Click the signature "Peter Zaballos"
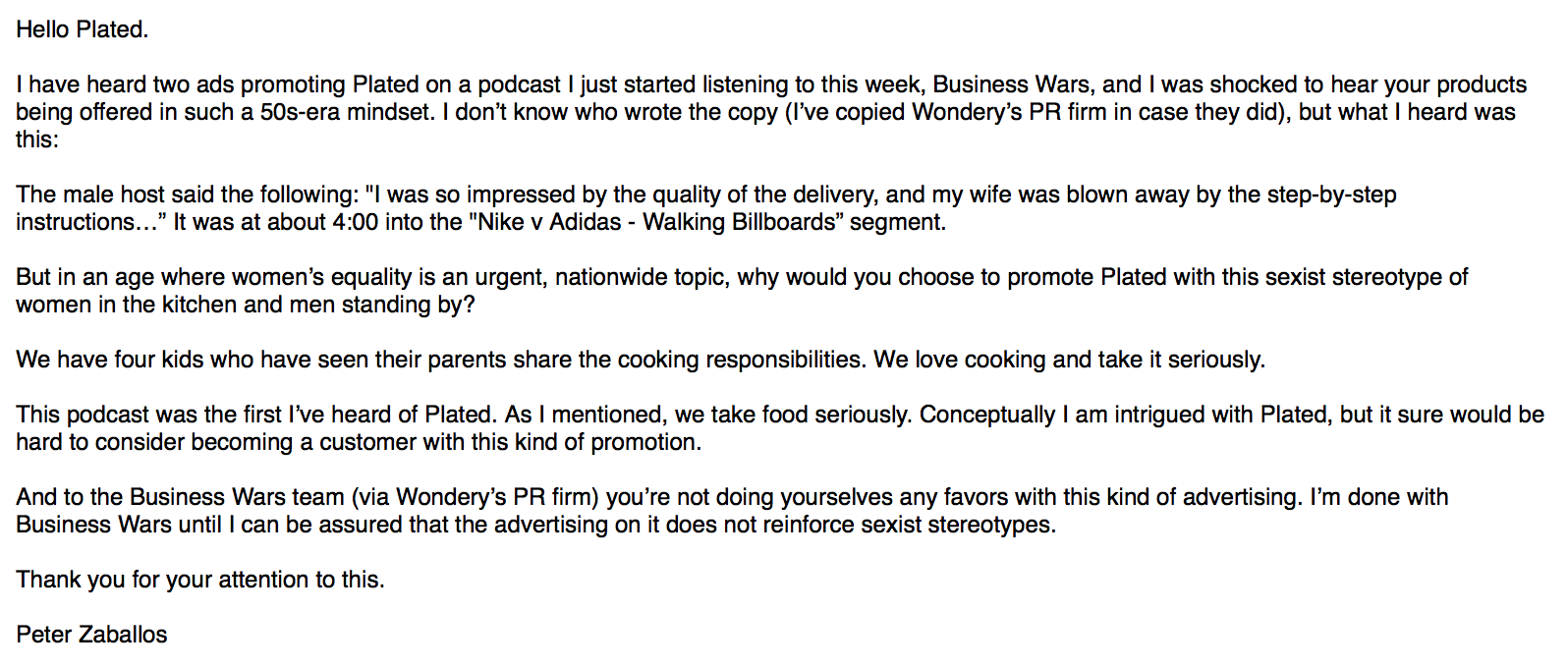This screenshot has width=1568, height=668. coord(91,635)
